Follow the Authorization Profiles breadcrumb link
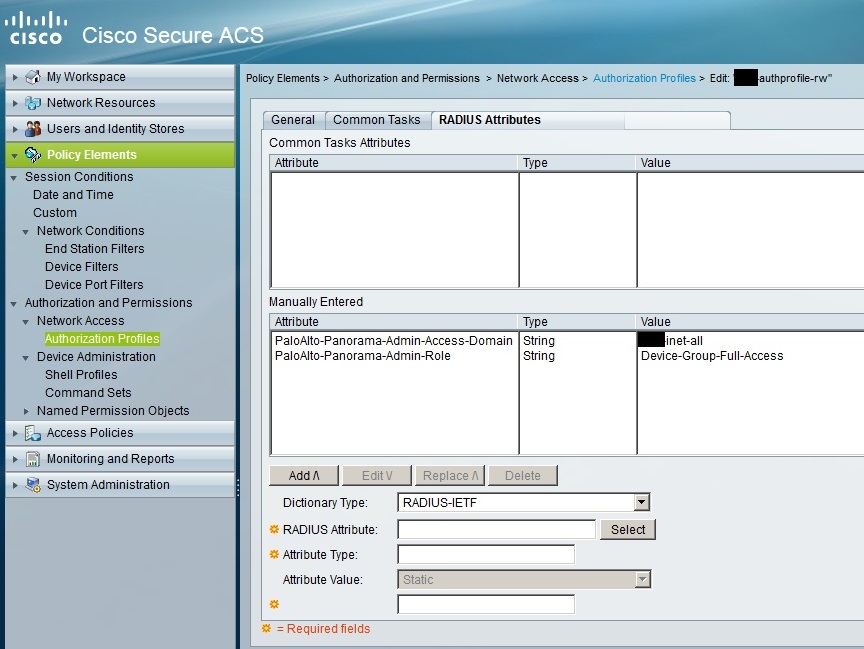864x649 pixels. [644, 78]
